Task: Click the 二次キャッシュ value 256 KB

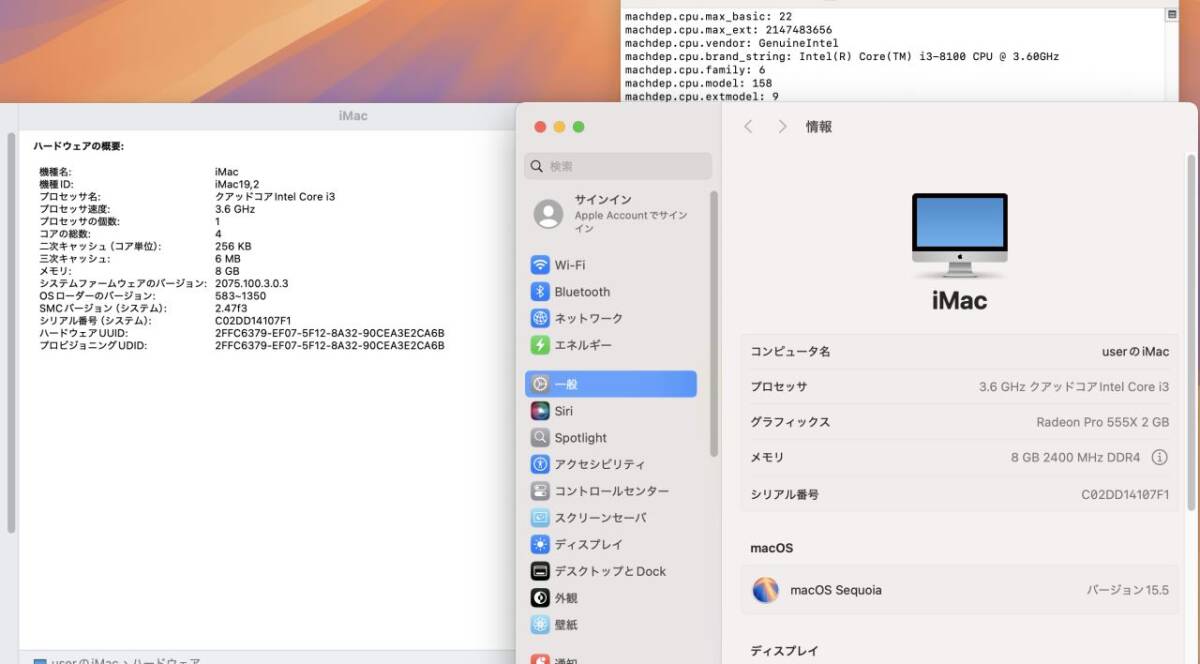Action: pyautogui.click(x=233, y=246)
